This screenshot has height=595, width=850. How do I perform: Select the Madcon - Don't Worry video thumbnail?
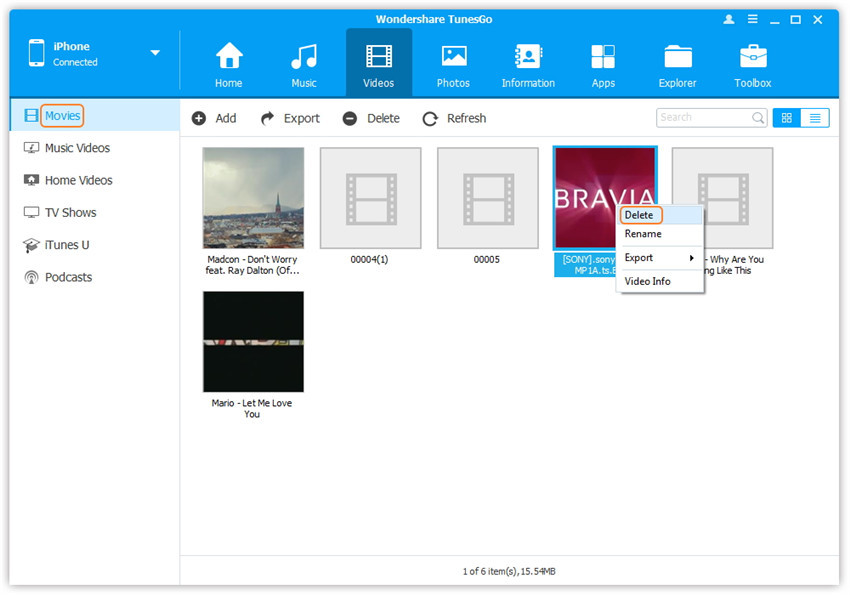click(x=253, y=198)
